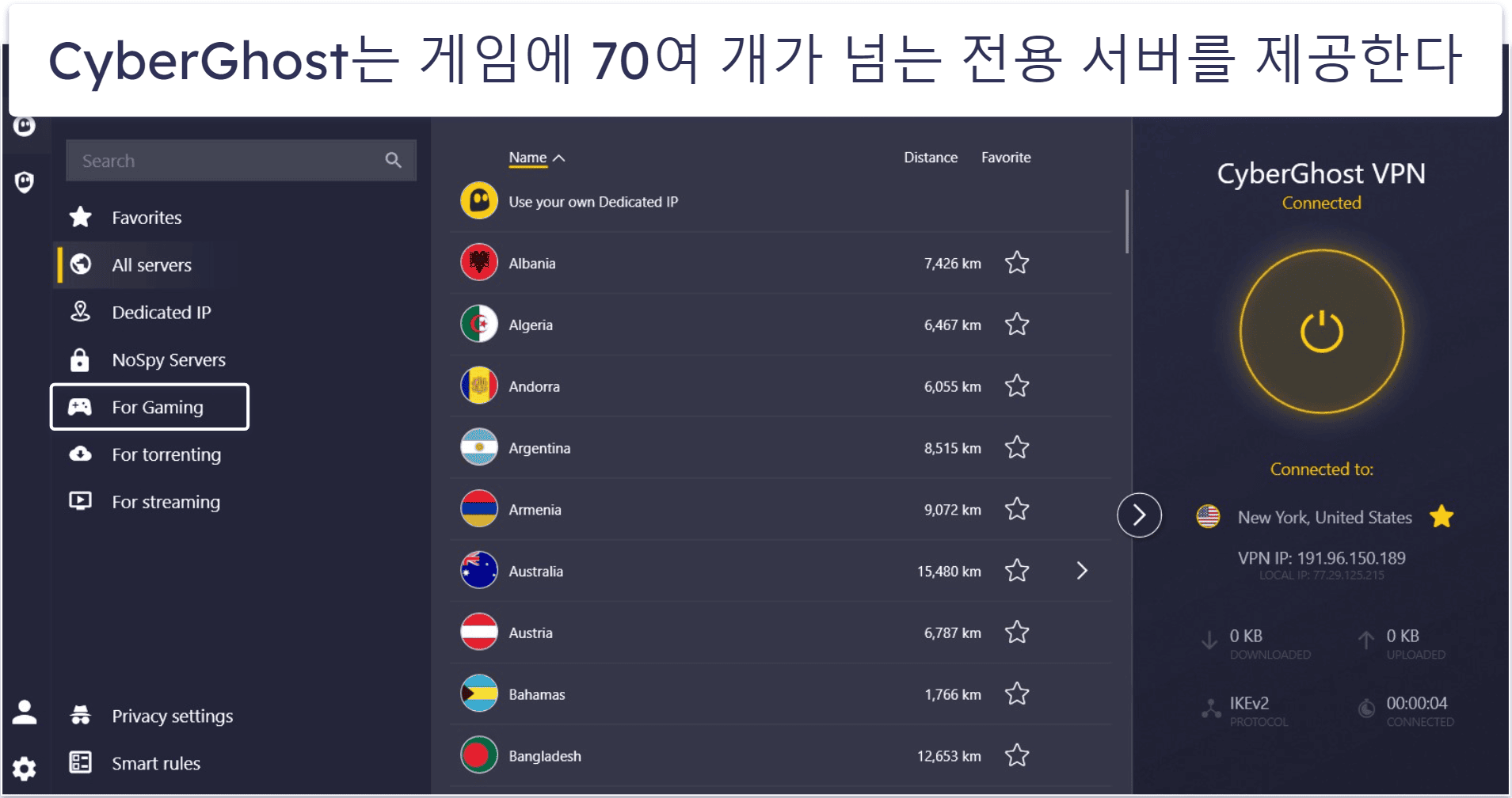
Task: Click the server list scrollbar
Action: click(1127, 222)
